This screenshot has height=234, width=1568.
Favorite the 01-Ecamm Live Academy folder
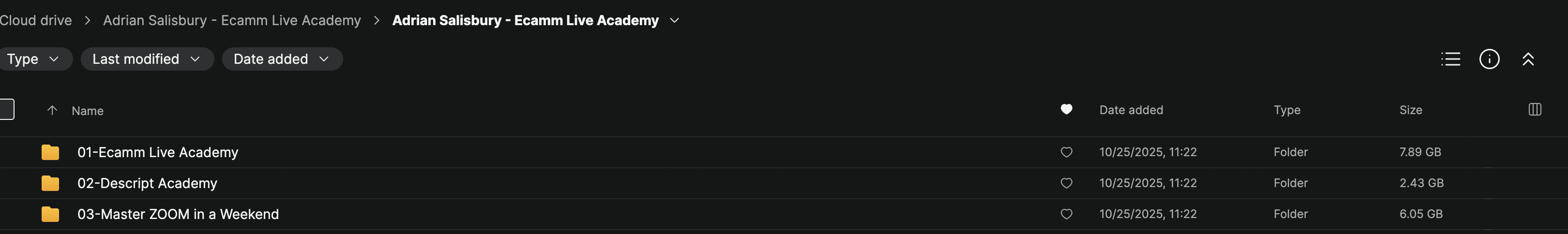(1066, 152)
